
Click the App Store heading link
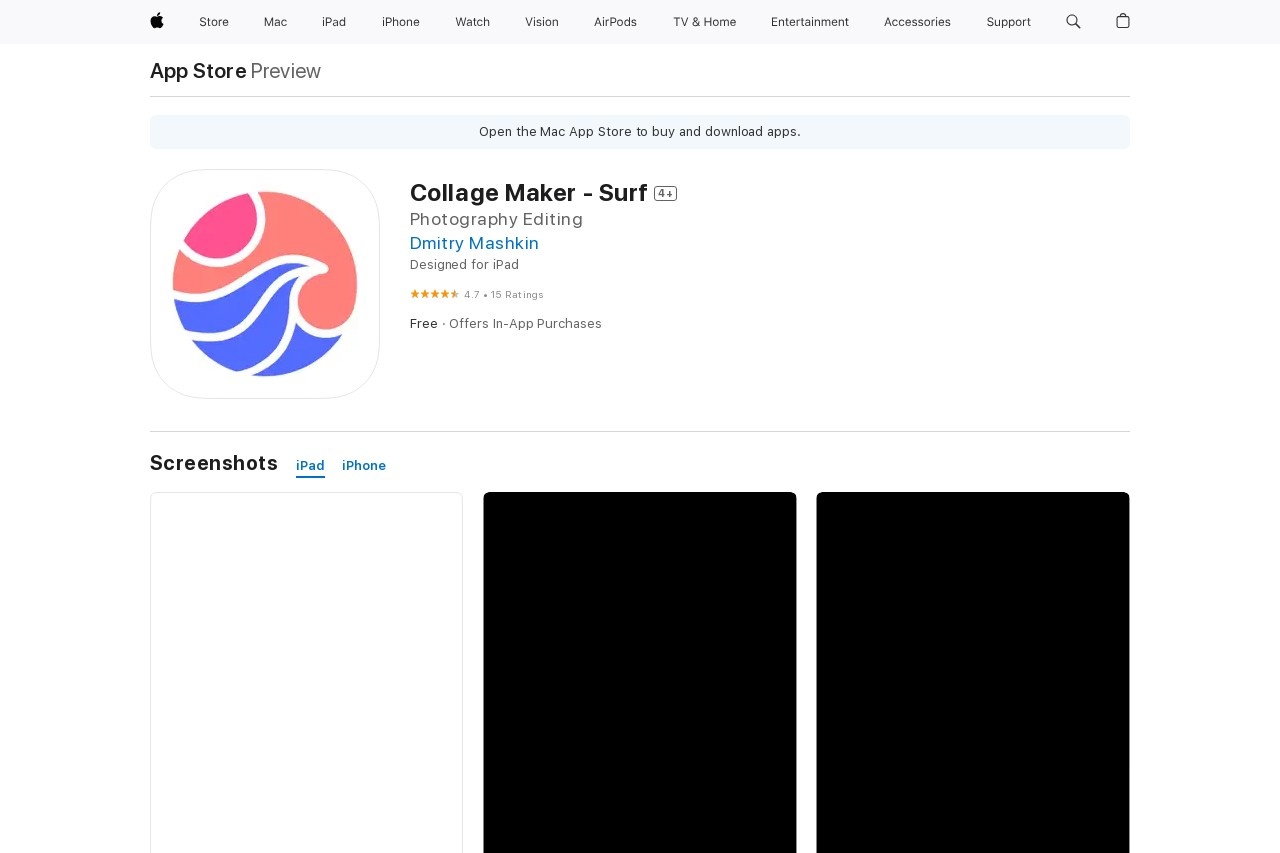198,71
